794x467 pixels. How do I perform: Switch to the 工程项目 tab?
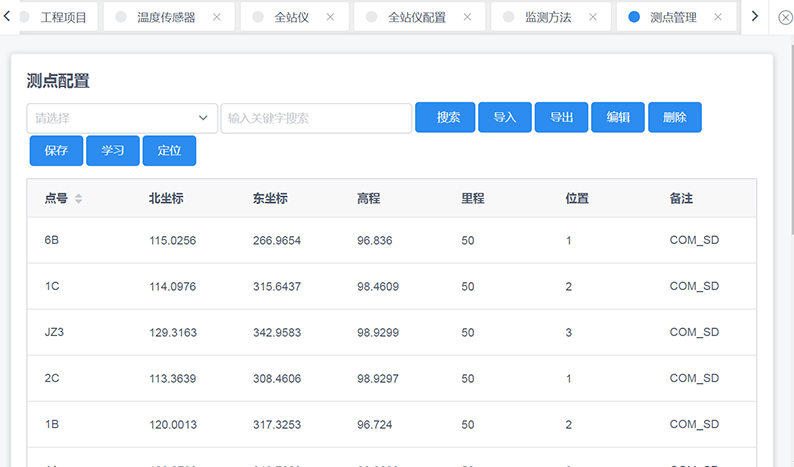(59, 17)
